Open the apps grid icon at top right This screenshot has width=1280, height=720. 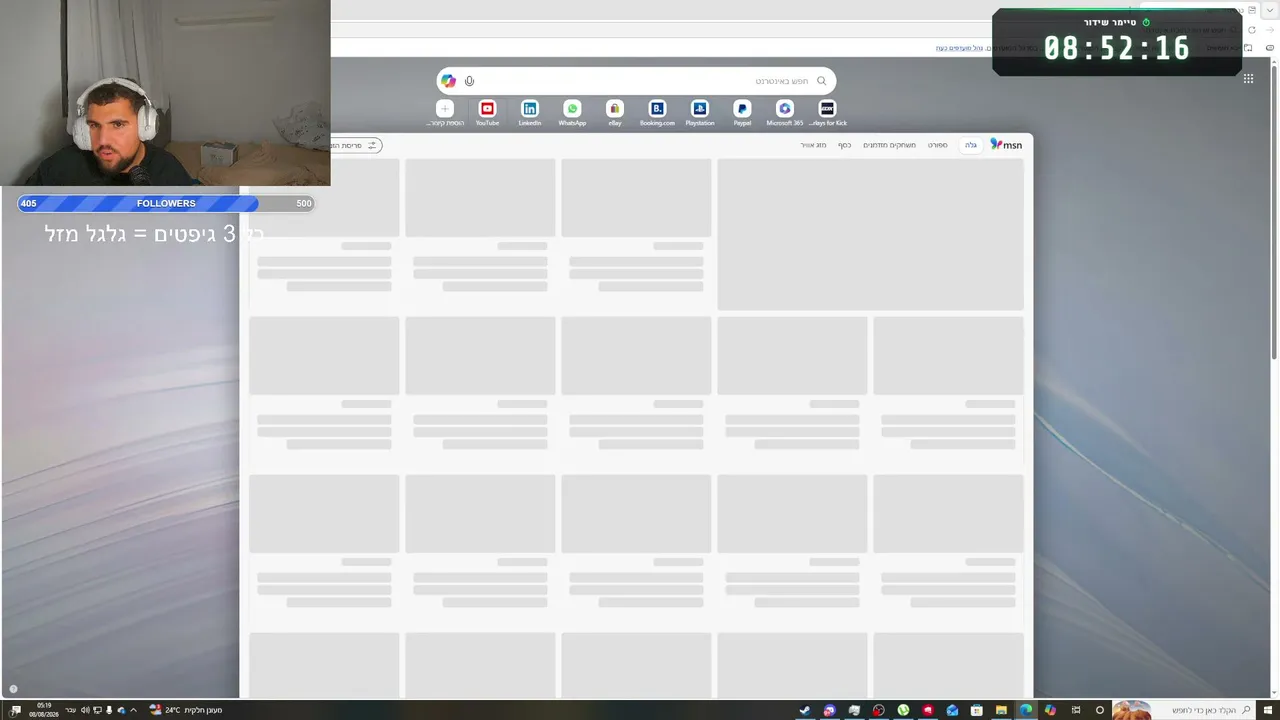(x=1248, y=79)
